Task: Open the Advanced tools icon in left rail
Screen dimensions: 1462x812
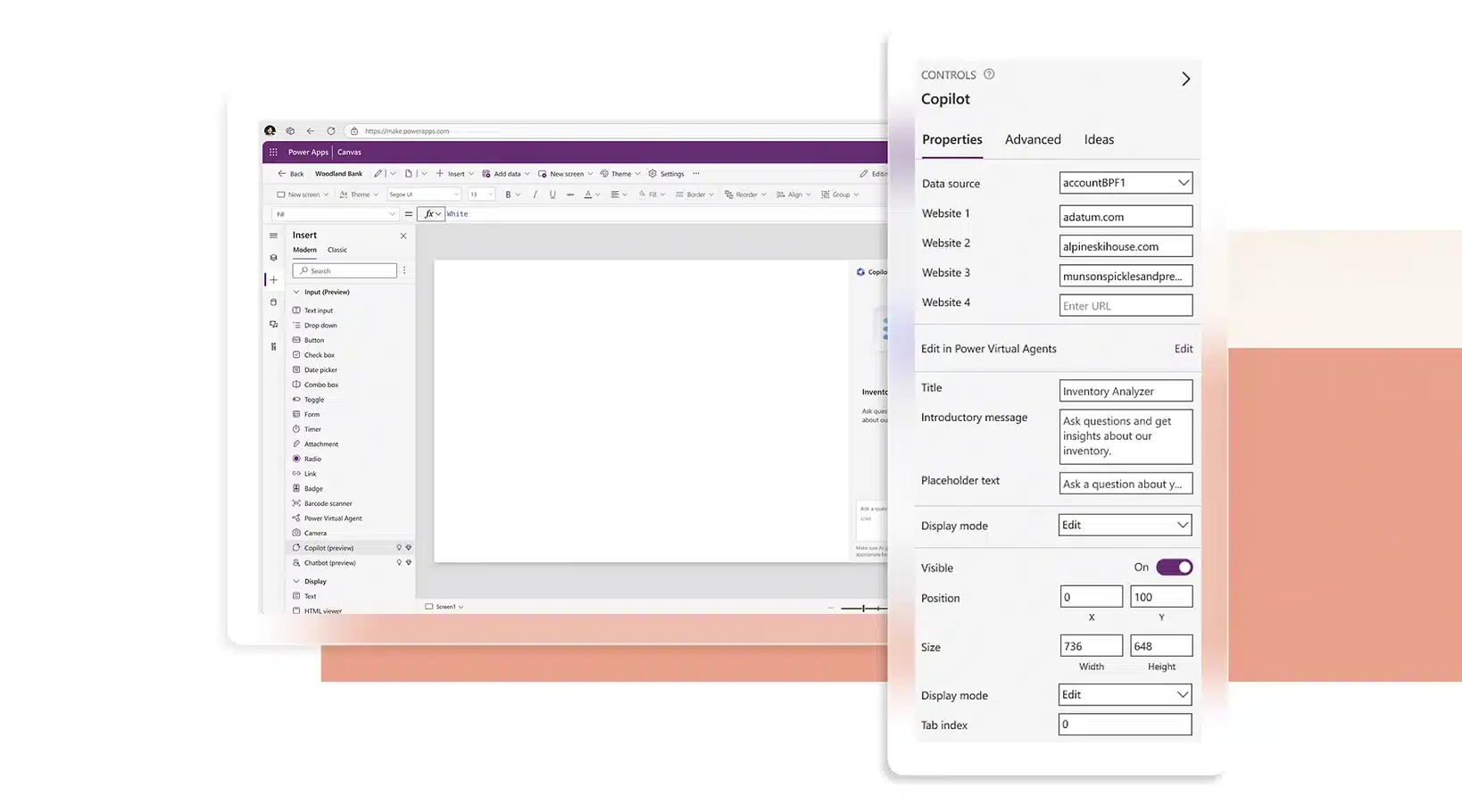Action: pos(273,347)
